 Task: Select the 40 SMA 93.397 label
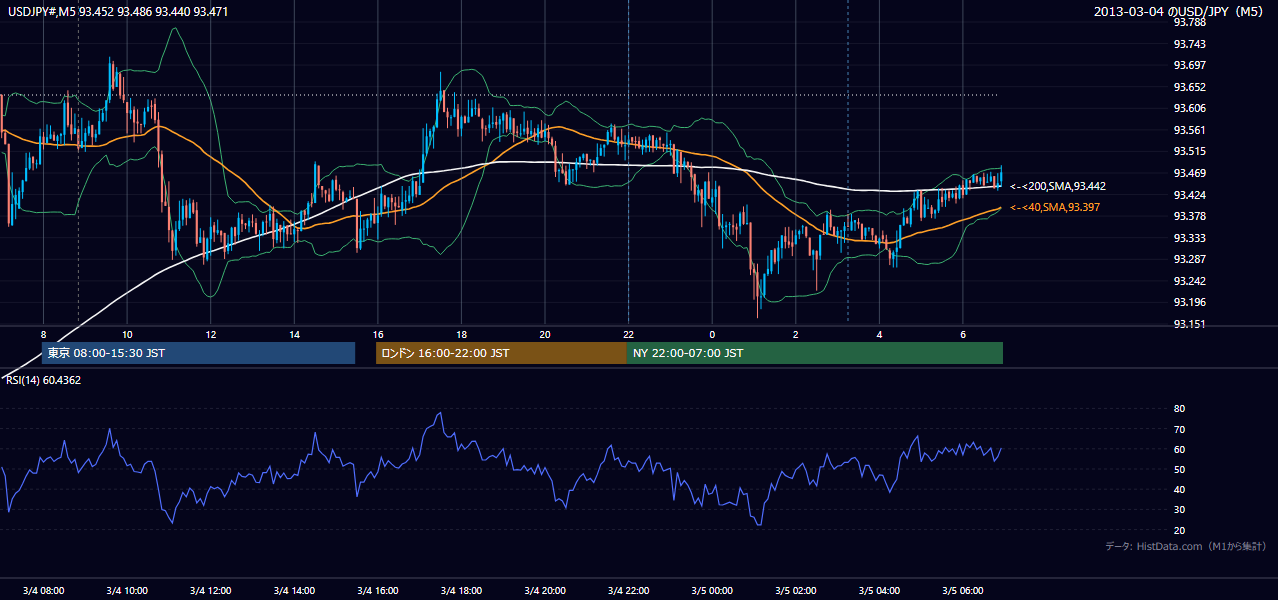tap(1055, 207)
